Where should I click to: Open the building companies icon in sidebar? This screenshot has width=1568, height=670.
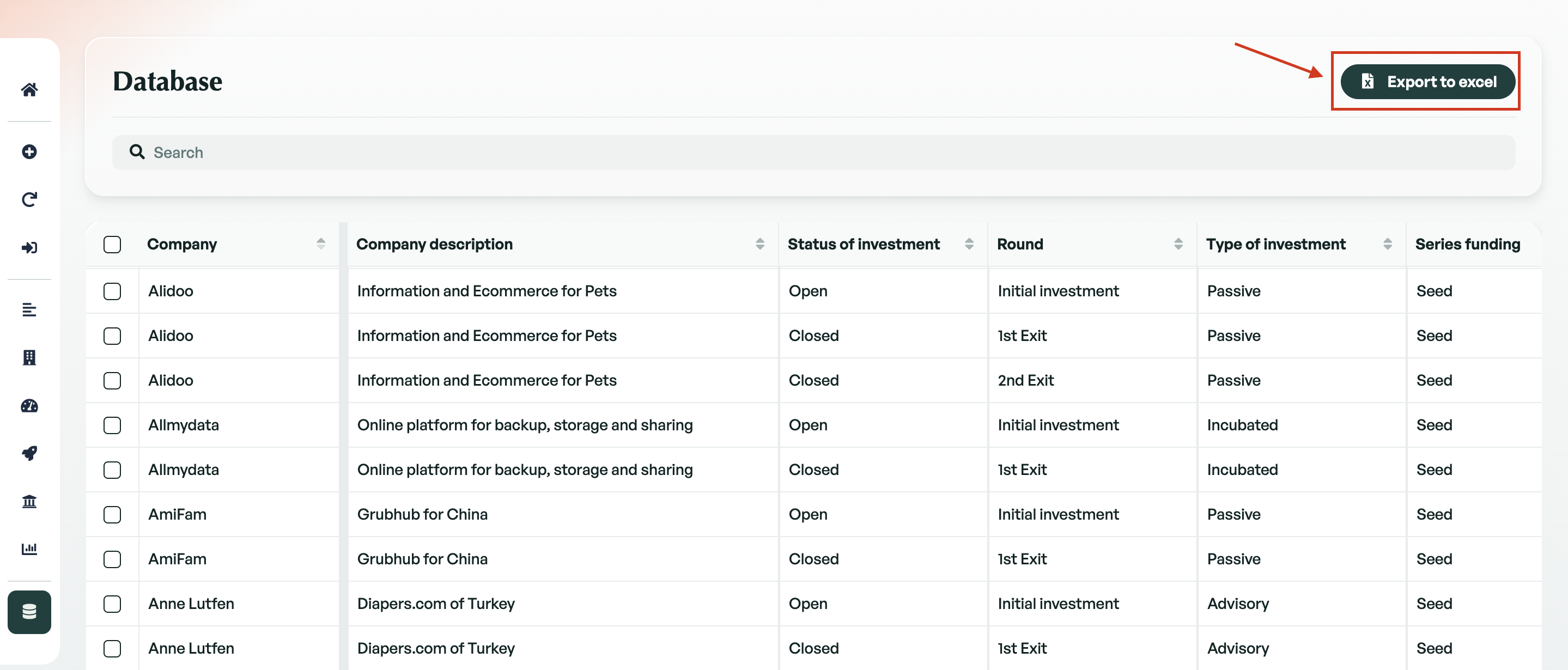[29, 357]
